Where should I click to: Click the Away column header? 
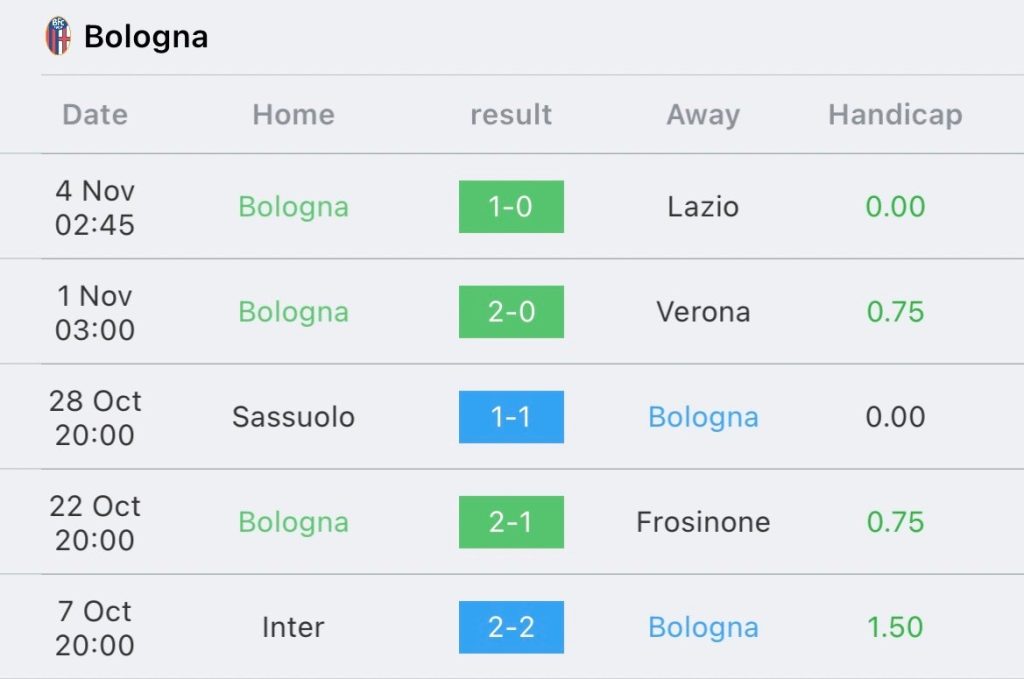coord(703,116)
